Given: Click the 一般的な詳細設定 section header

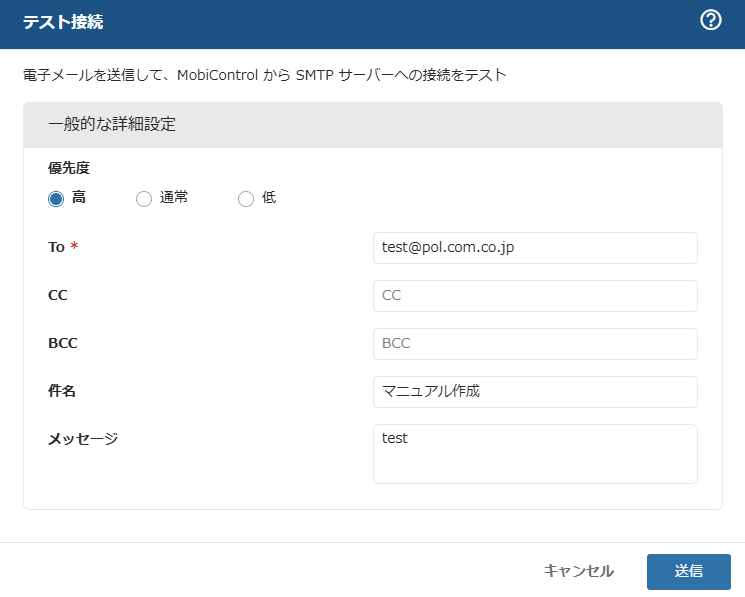Looking at the screenshot, I should [x=373, y=125].
